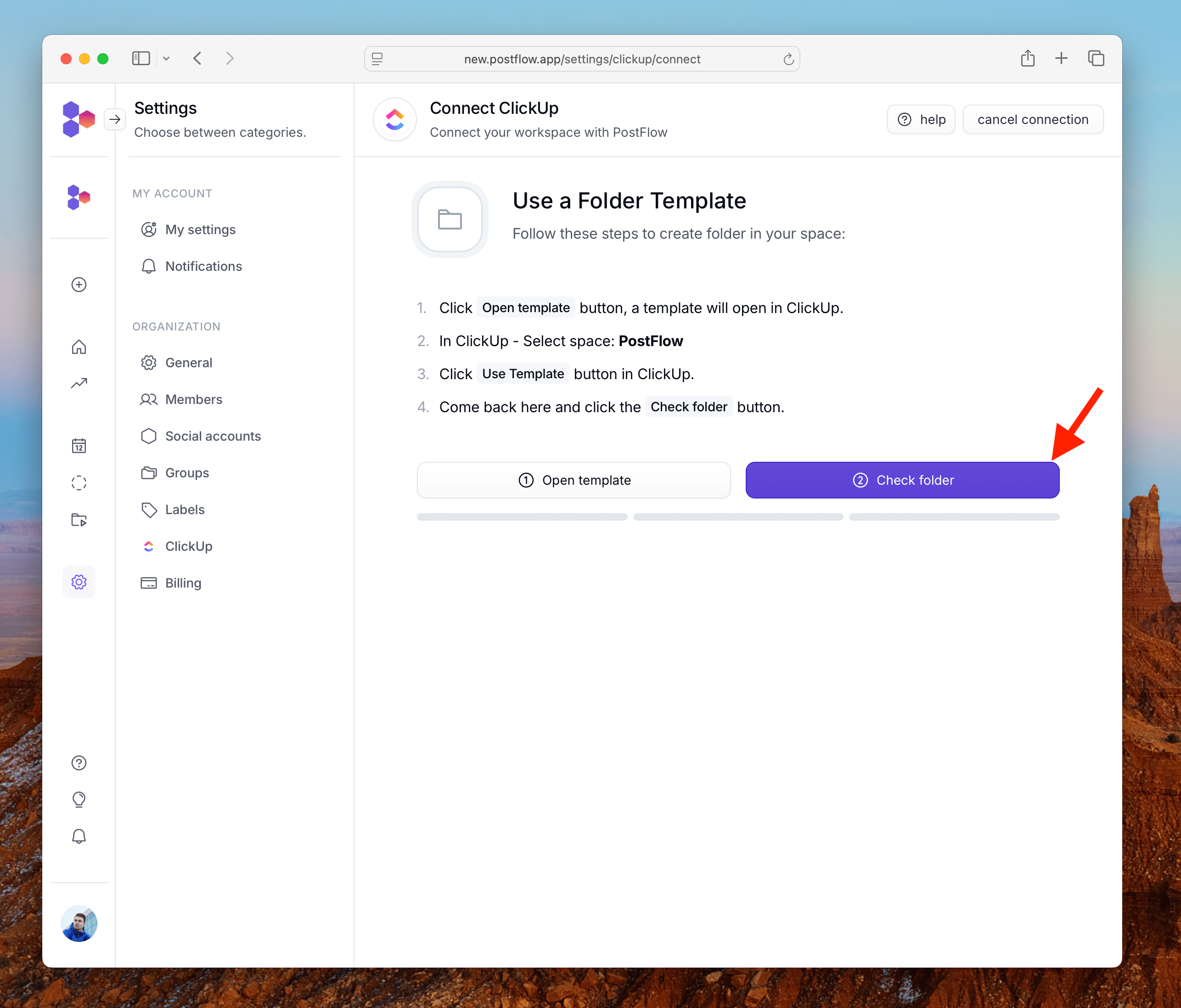The image size is (1181, 1008).
Task: Open the Safari sidebar dropdown chevron
Action: (166, 59)
